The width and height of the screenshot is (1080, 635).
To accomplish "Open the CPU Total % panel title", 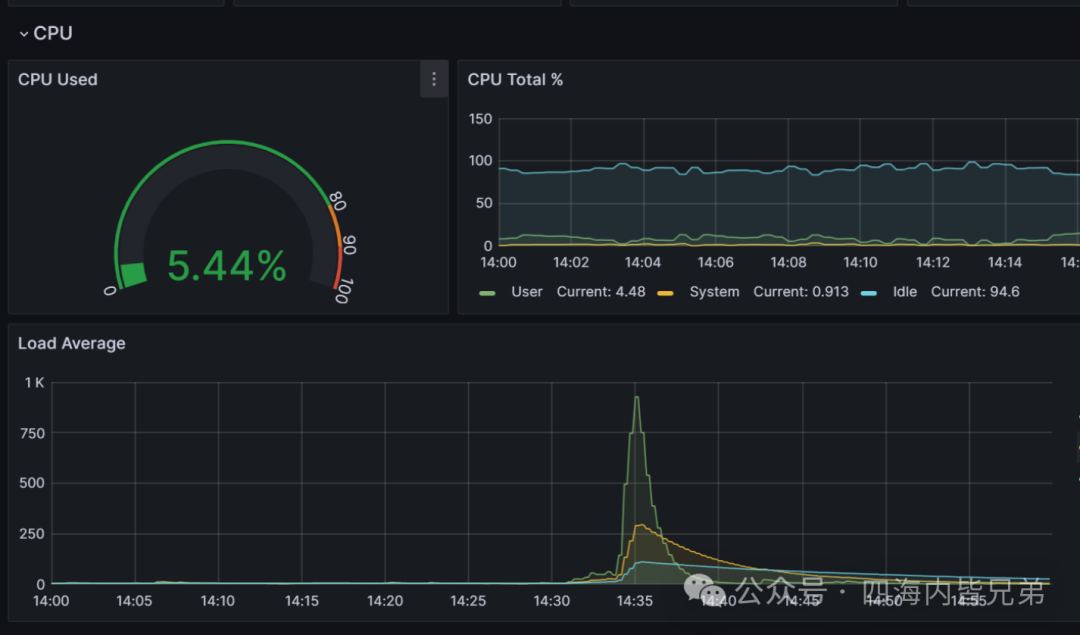I will click(x=515, y=79).
